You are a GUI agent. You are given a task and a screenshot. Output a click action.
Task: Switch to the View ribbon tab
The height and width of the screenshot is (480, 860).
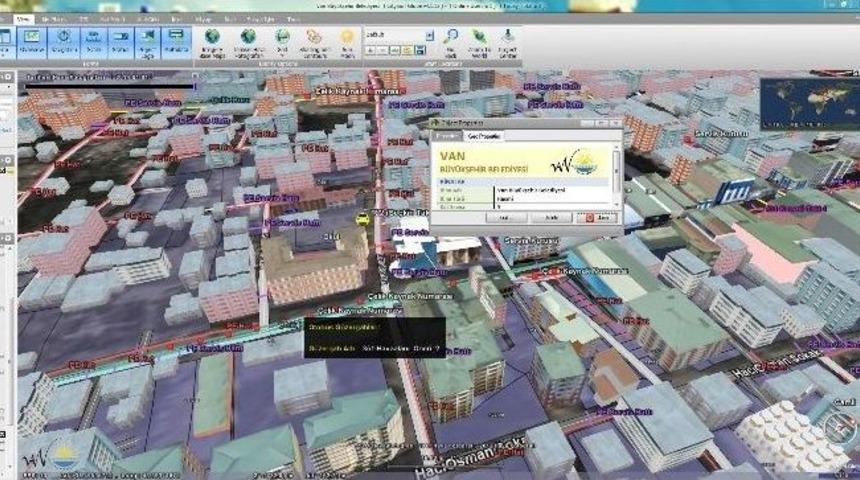[23, 19]
